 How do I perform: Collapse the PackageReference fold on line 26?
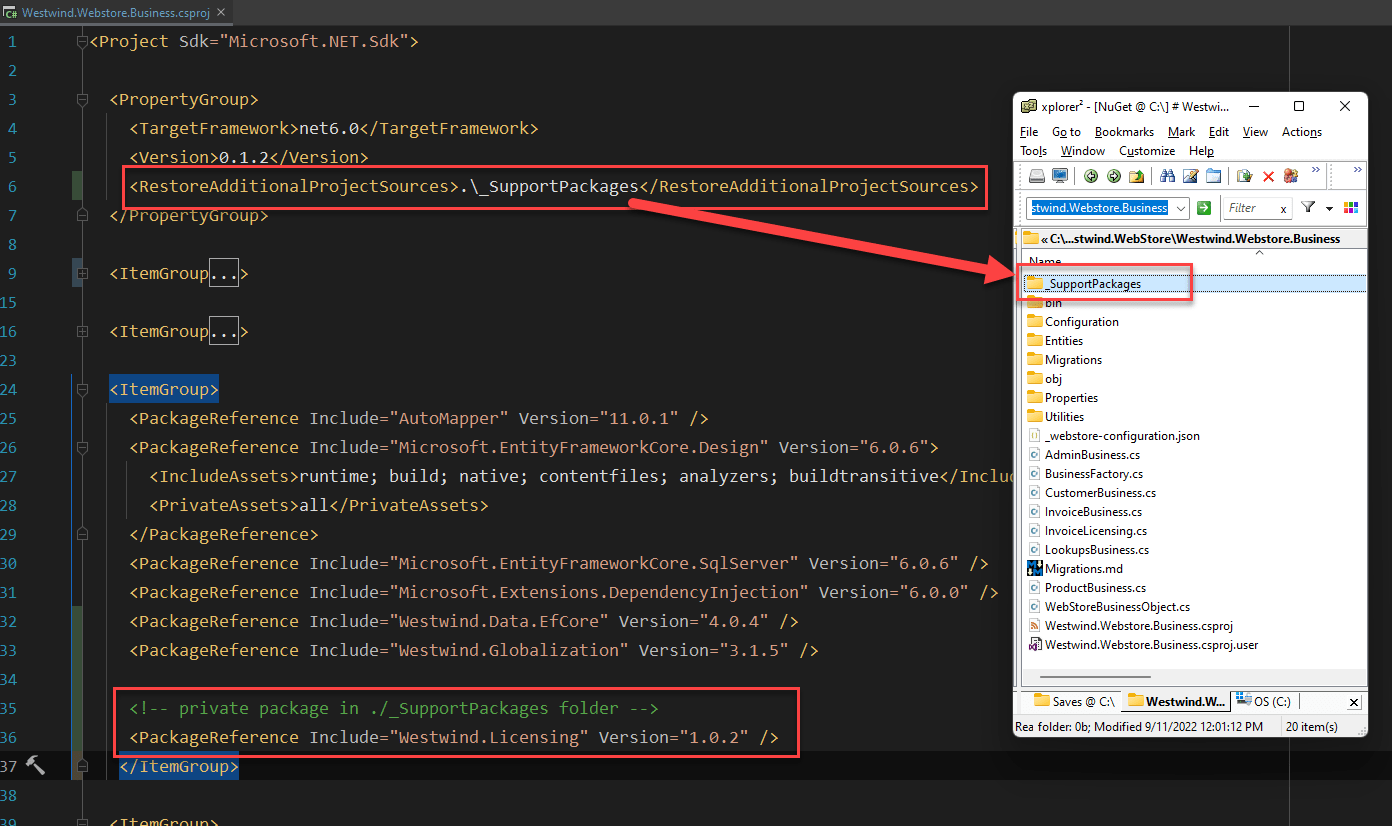coord(81,448)
